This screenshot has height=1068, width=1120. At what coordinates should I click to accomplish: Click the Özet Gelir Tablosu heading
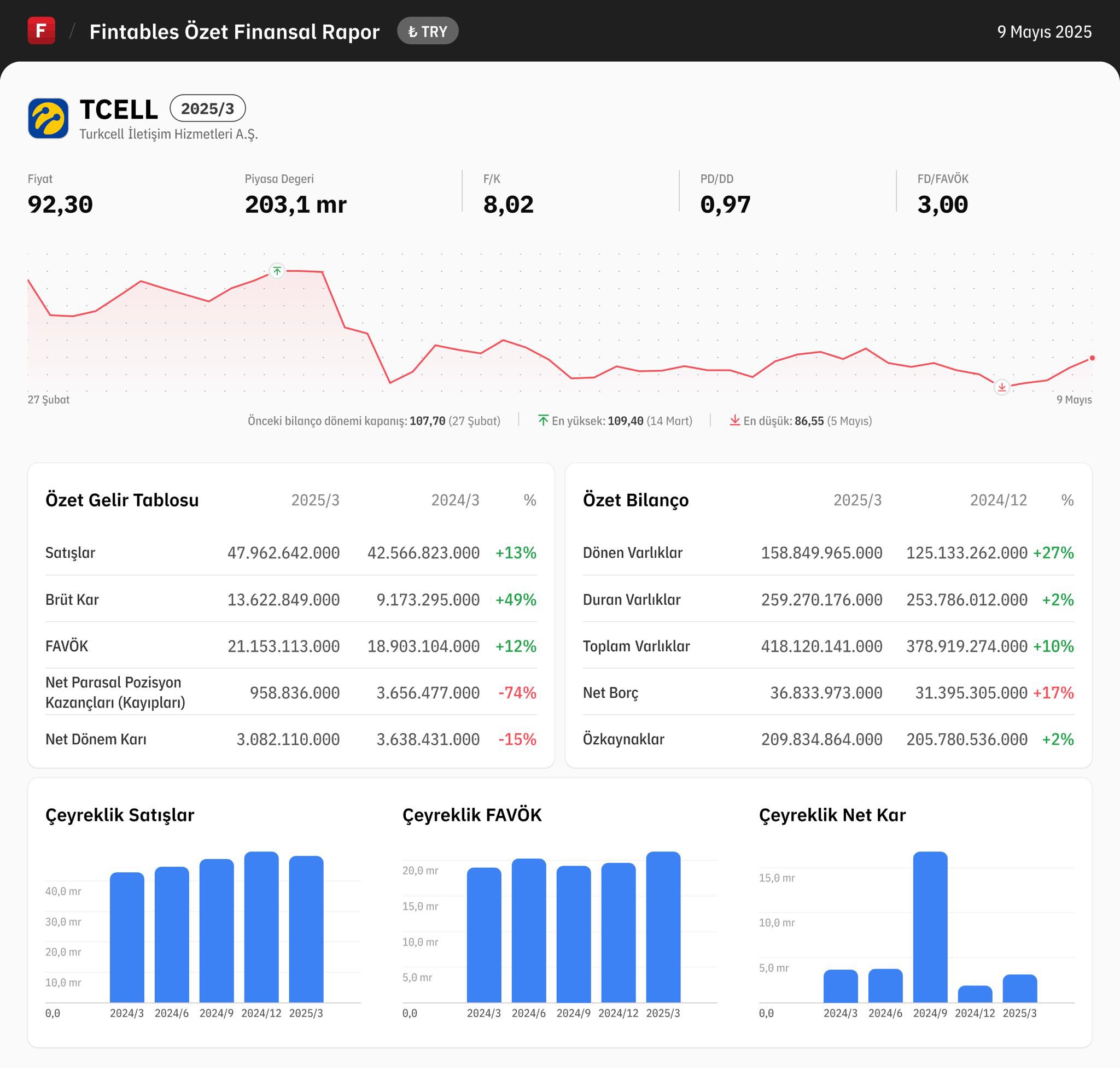coord(122,500)
